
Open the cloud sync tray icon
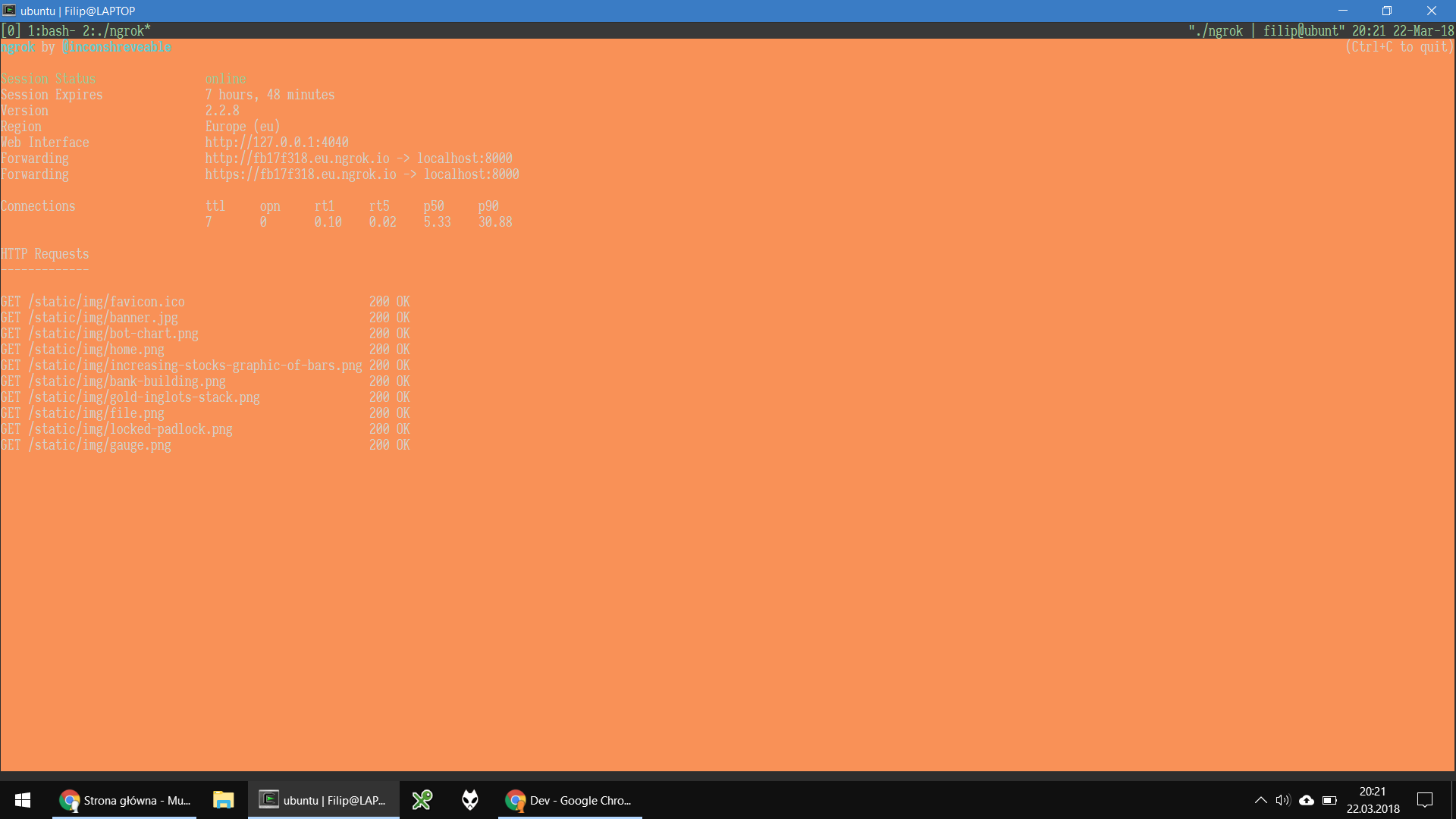[x=1307, y=800]
